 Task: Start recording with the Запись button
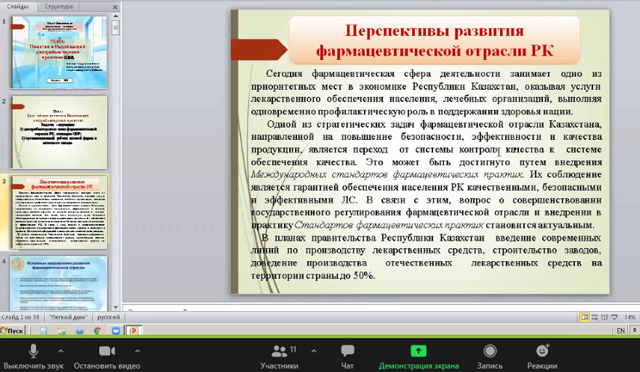[x=490, y=357]
